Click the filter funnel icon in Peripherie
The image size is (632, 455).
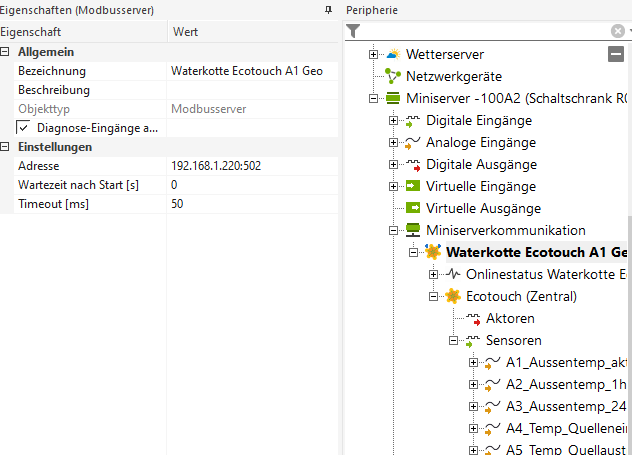point(353,31)
